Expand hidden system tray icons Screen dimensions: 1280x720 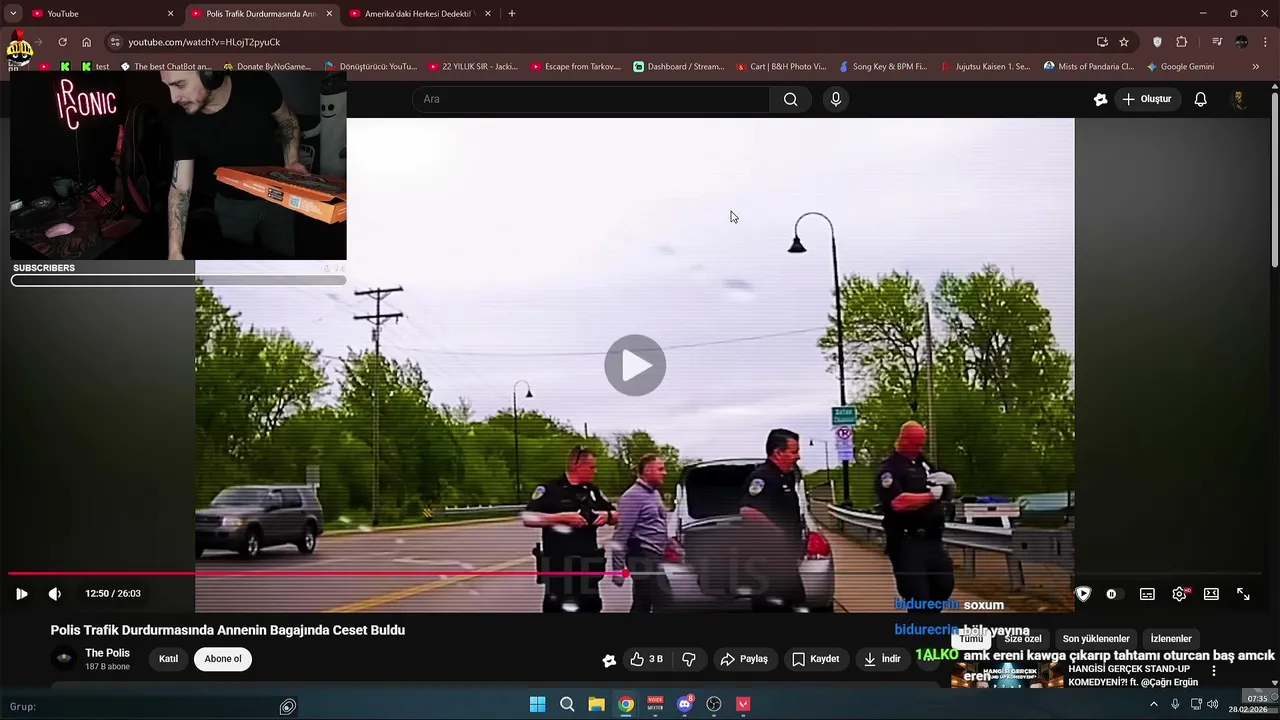1153,704
